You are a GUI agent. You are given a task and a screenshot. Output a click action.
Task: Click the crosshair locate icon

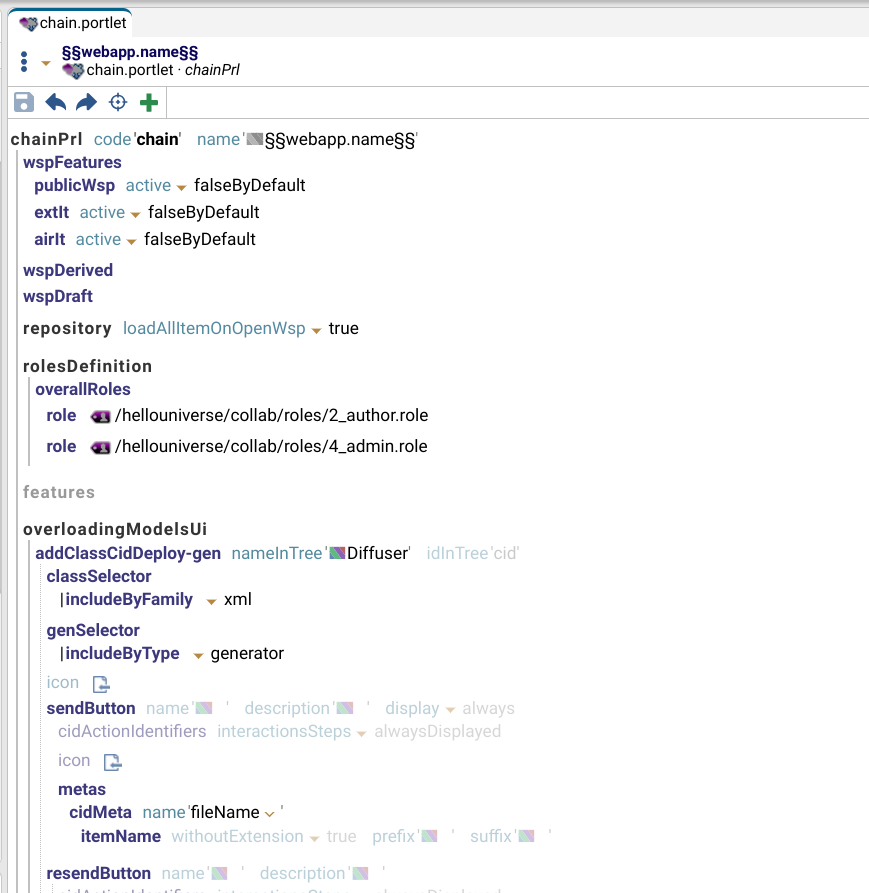click(118, 102)
